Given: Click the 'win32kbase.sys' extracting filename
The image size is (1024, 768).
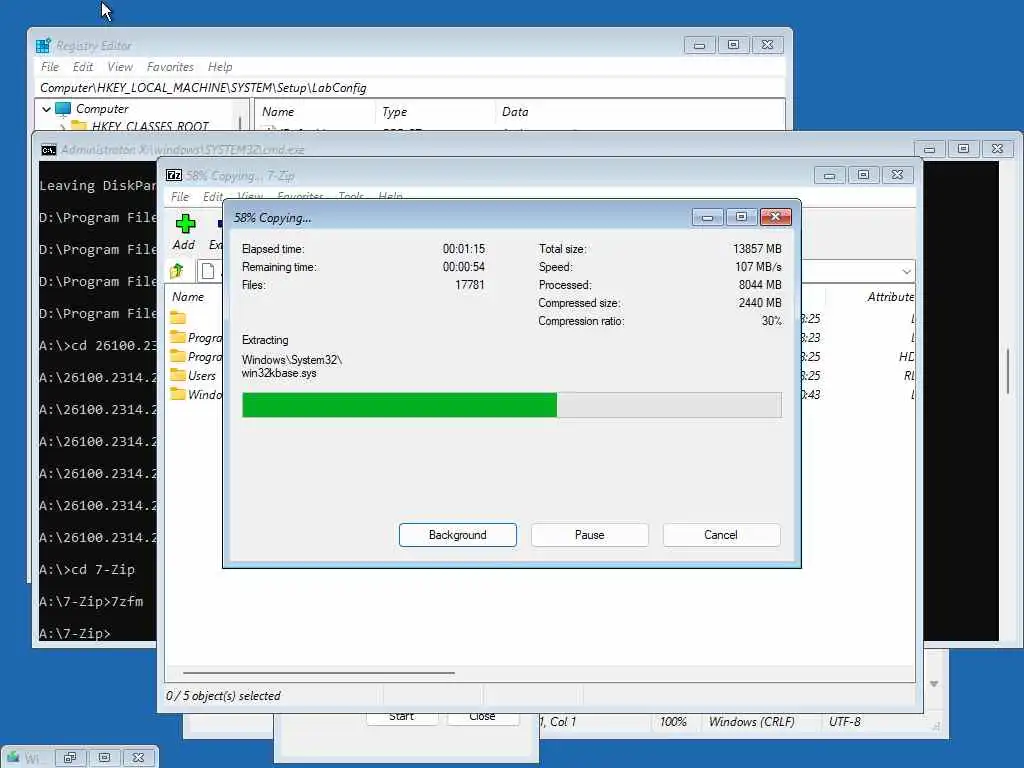Looking at the screenshot, I should pyautogui.click(x=279, y=373).
